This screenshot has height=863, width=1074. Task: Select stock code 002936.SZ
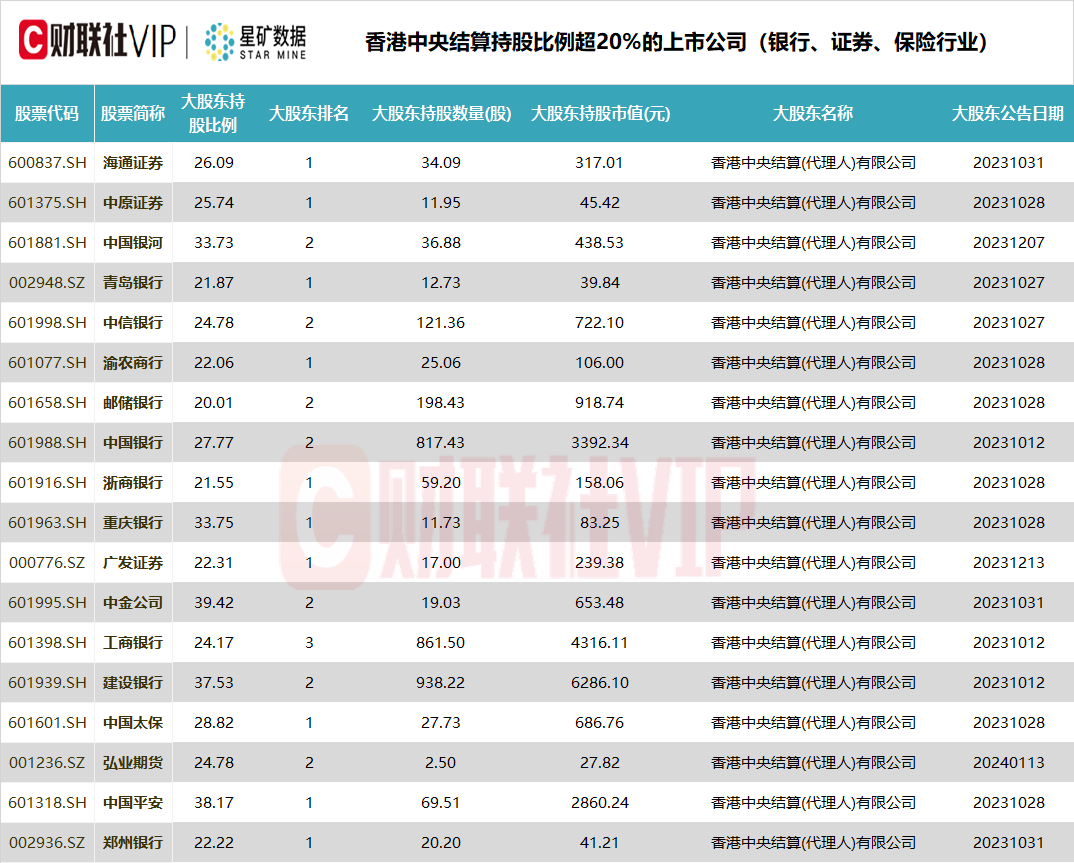[47, 842]
